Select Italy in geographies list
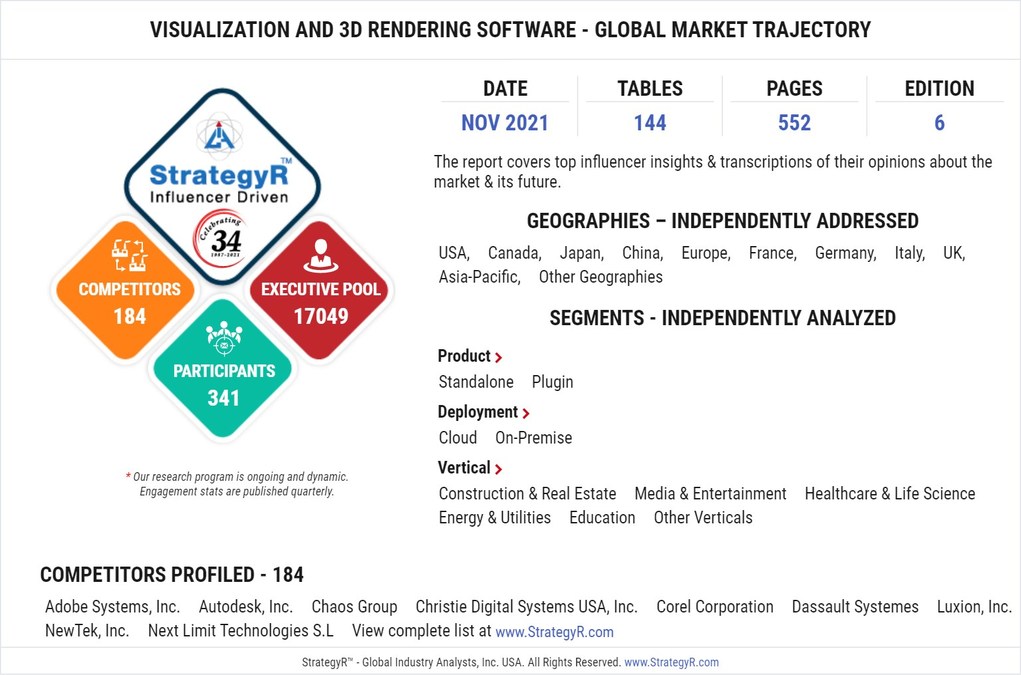Image resolution: width=1021 pixels, height=675 pixels. pos(910,253)
